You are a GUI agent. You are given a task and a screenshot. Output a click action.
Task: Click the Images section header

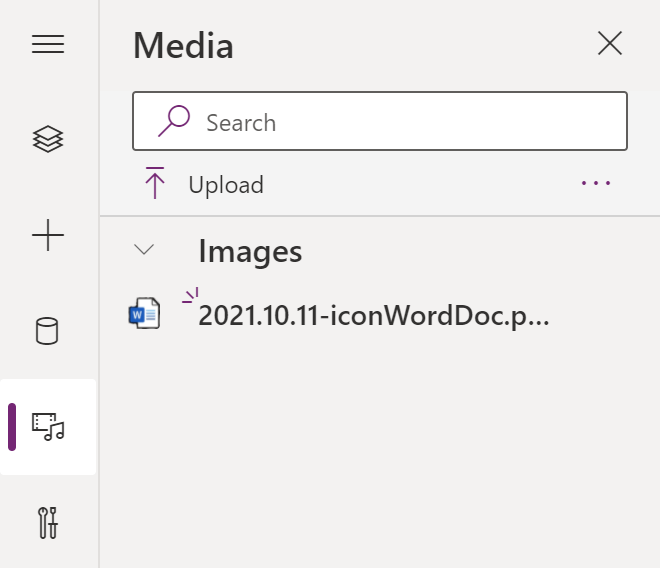pos(250,251)
